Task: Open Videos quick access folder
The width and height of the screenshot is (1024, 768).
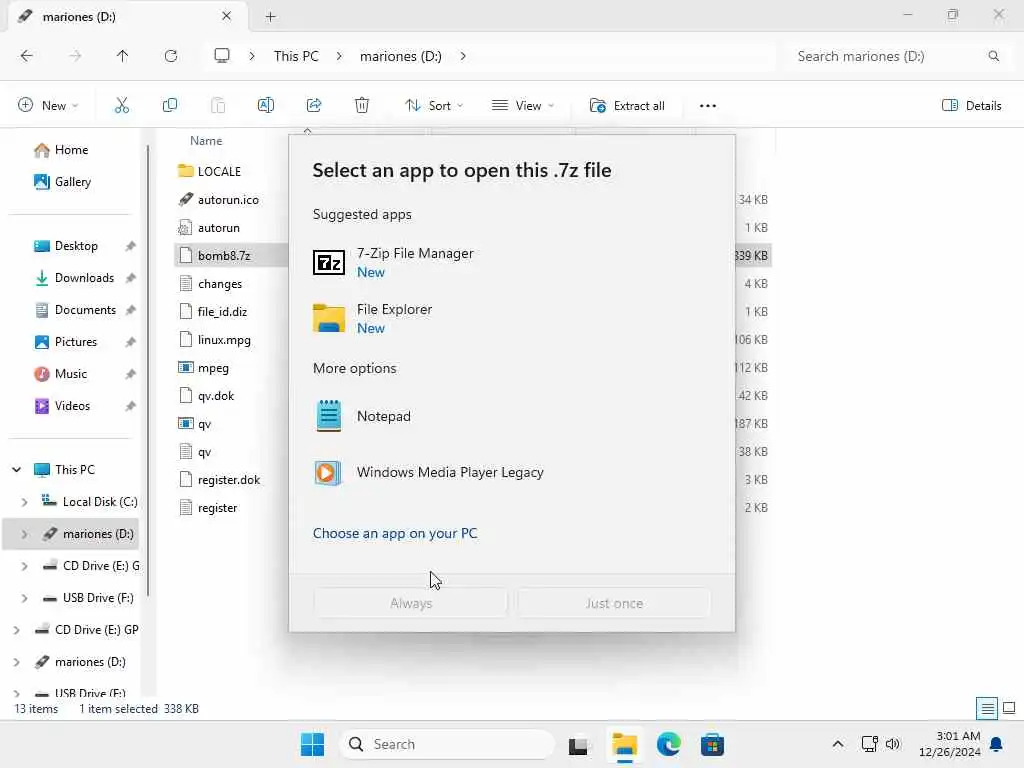Action: [x=72, y=406]
